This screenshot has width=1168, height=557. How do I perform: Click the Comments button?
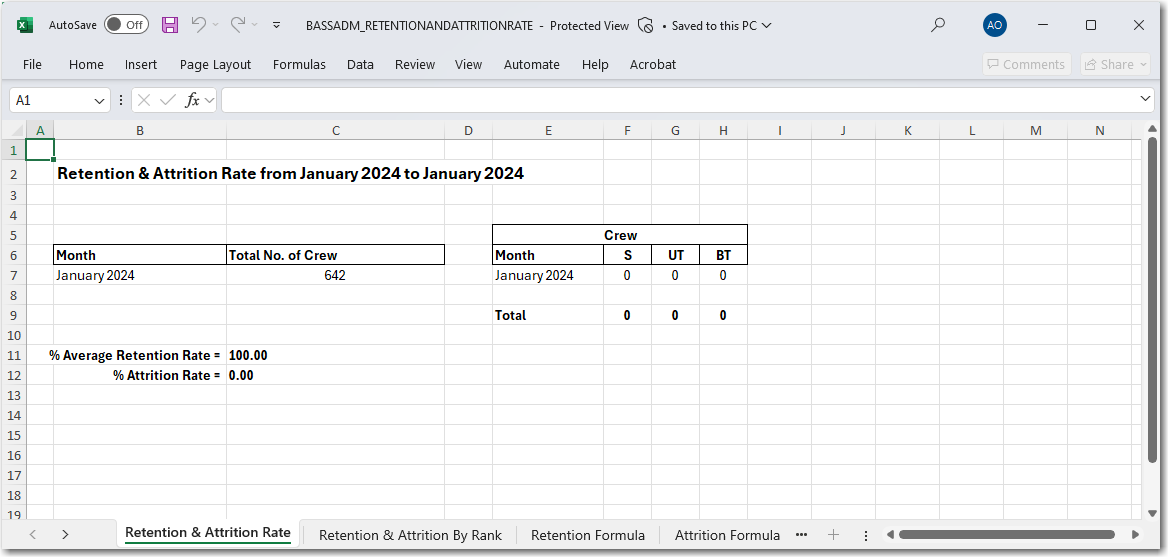[x=1026, y=64]
